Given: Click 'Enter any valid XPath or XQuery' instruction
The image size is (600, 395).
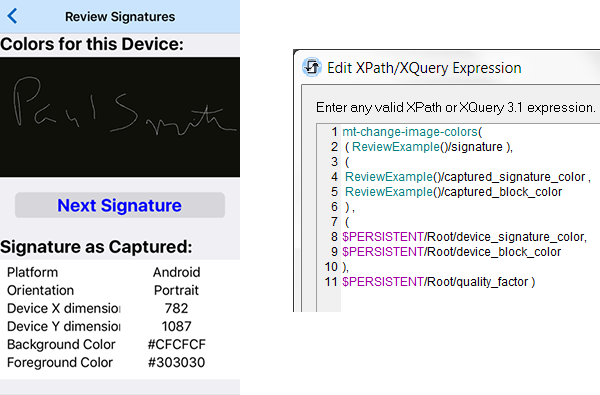Looking at the screenshot, I should [455, 107].
